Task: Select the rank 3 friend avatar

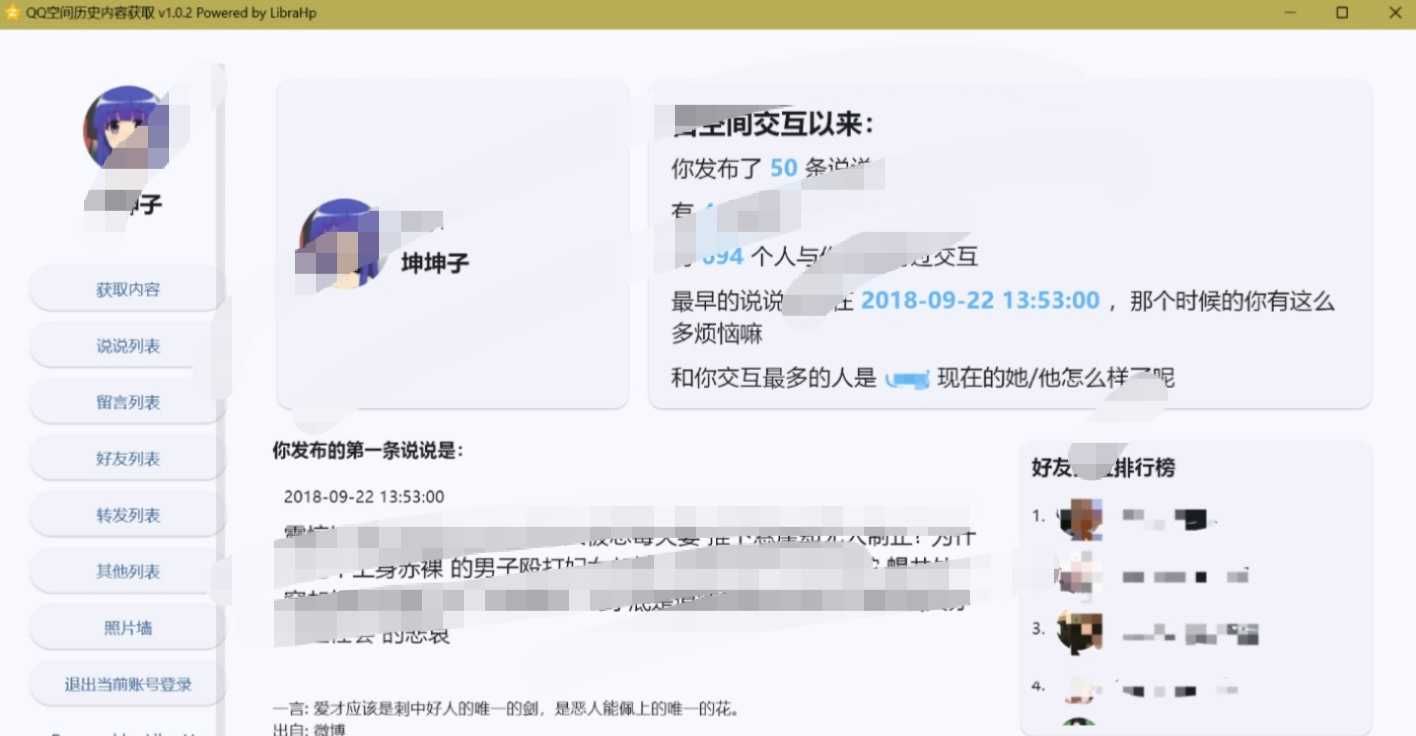Action: pyautogui.click(x=1081, y=633)
